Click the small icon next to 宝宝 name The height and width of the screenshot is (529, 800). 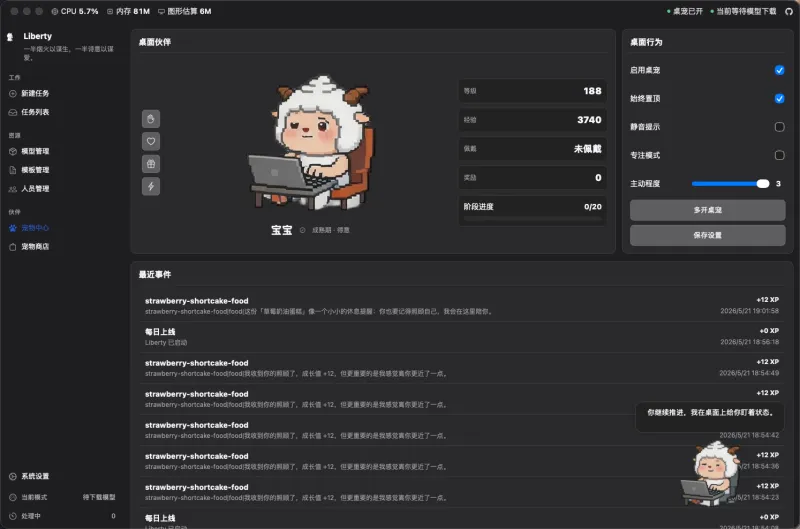coord(302,231)
